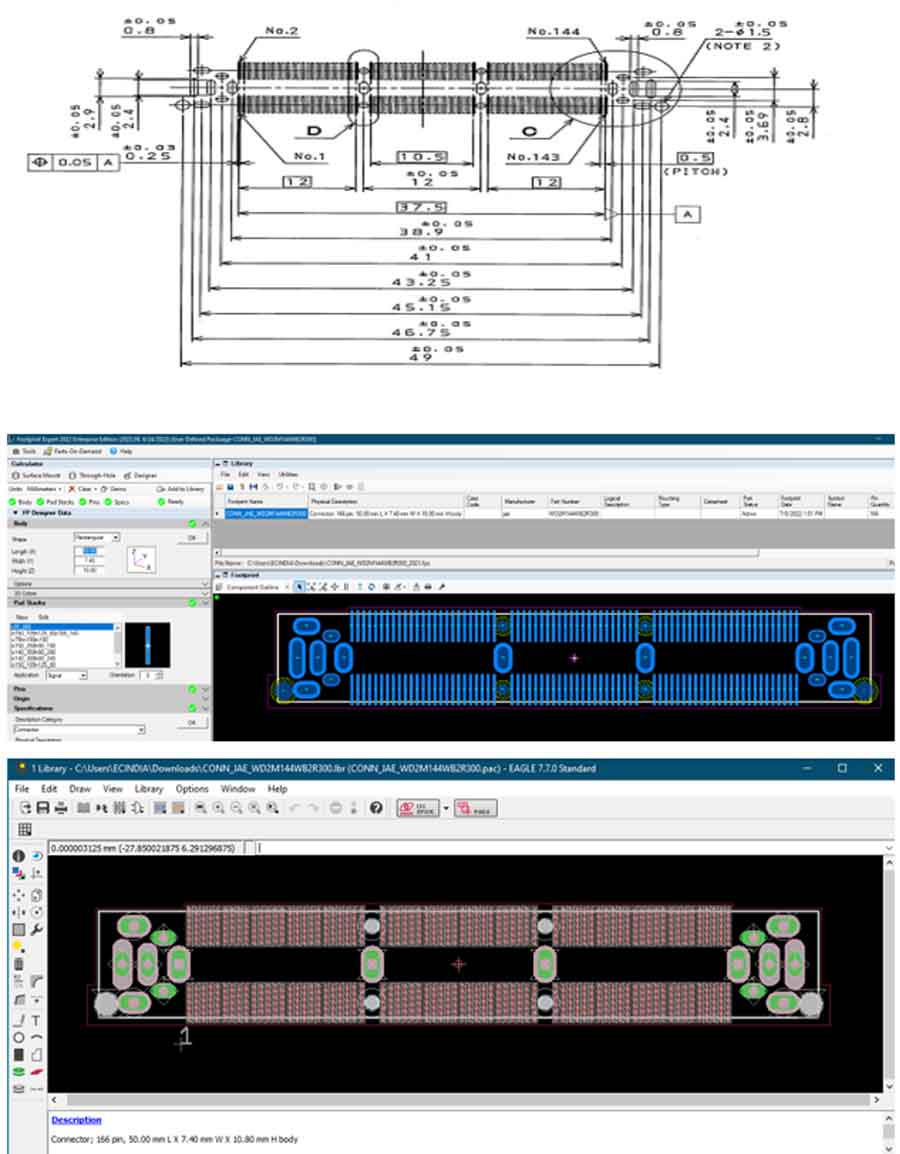
Task: Click the Zoom to fit icon in EAGLE
Action: [200, 807]
